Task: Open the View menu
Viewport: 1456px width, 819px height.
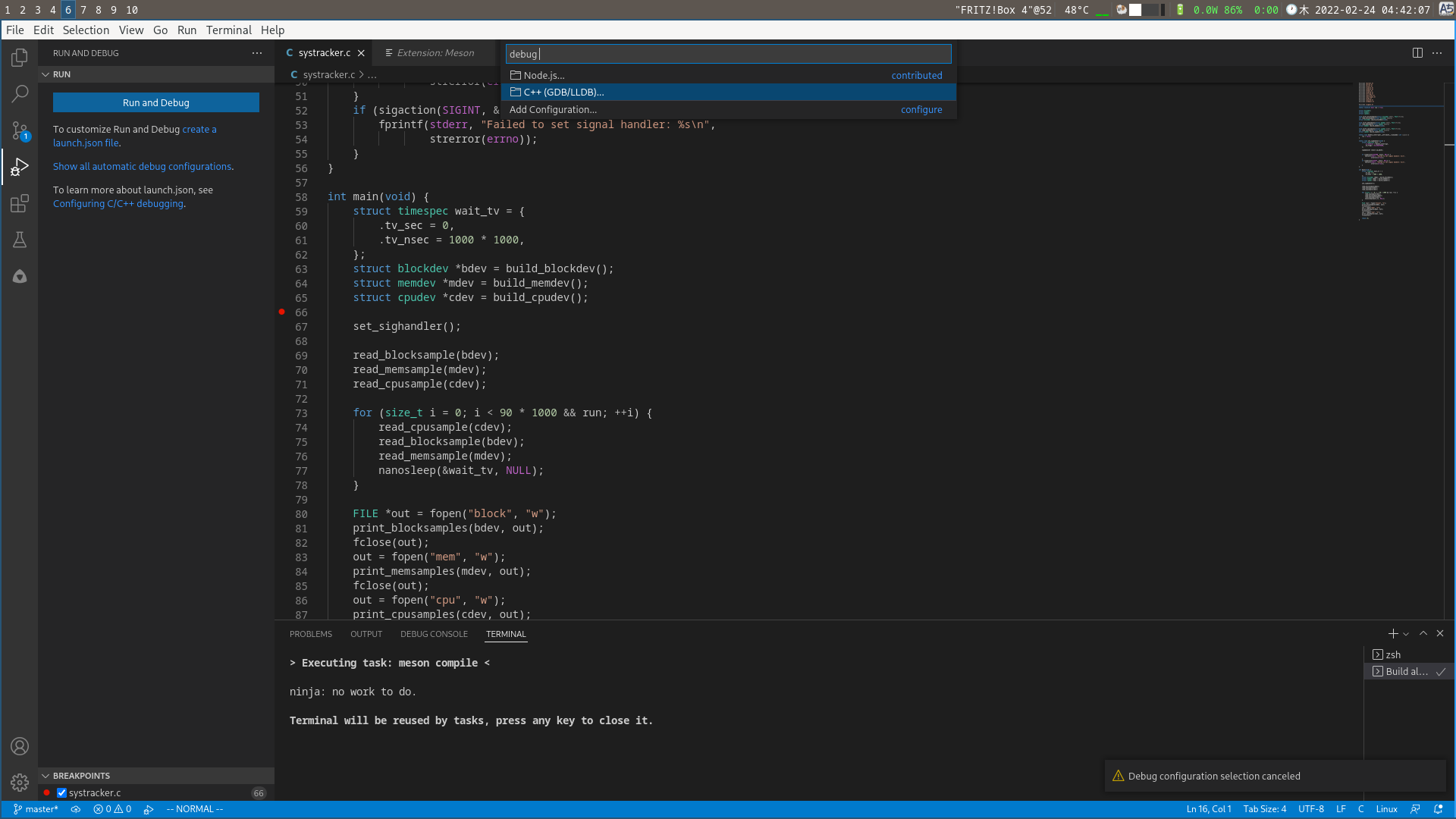Action: click(x=131, y=30)
